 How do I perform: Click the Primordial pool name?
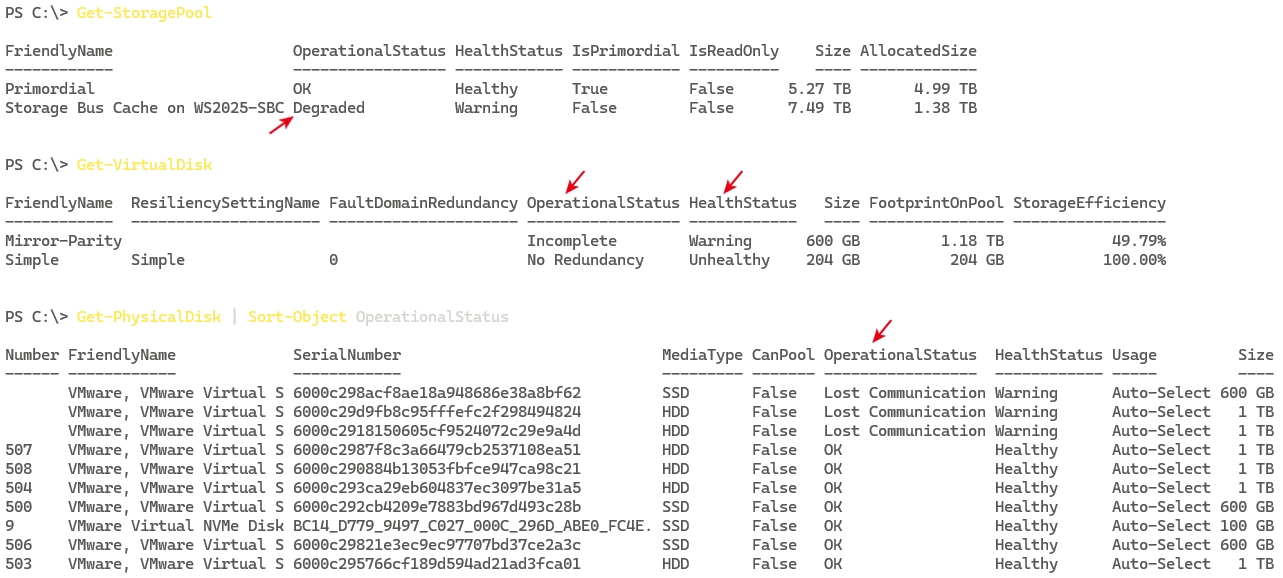[x=50, y=89]
